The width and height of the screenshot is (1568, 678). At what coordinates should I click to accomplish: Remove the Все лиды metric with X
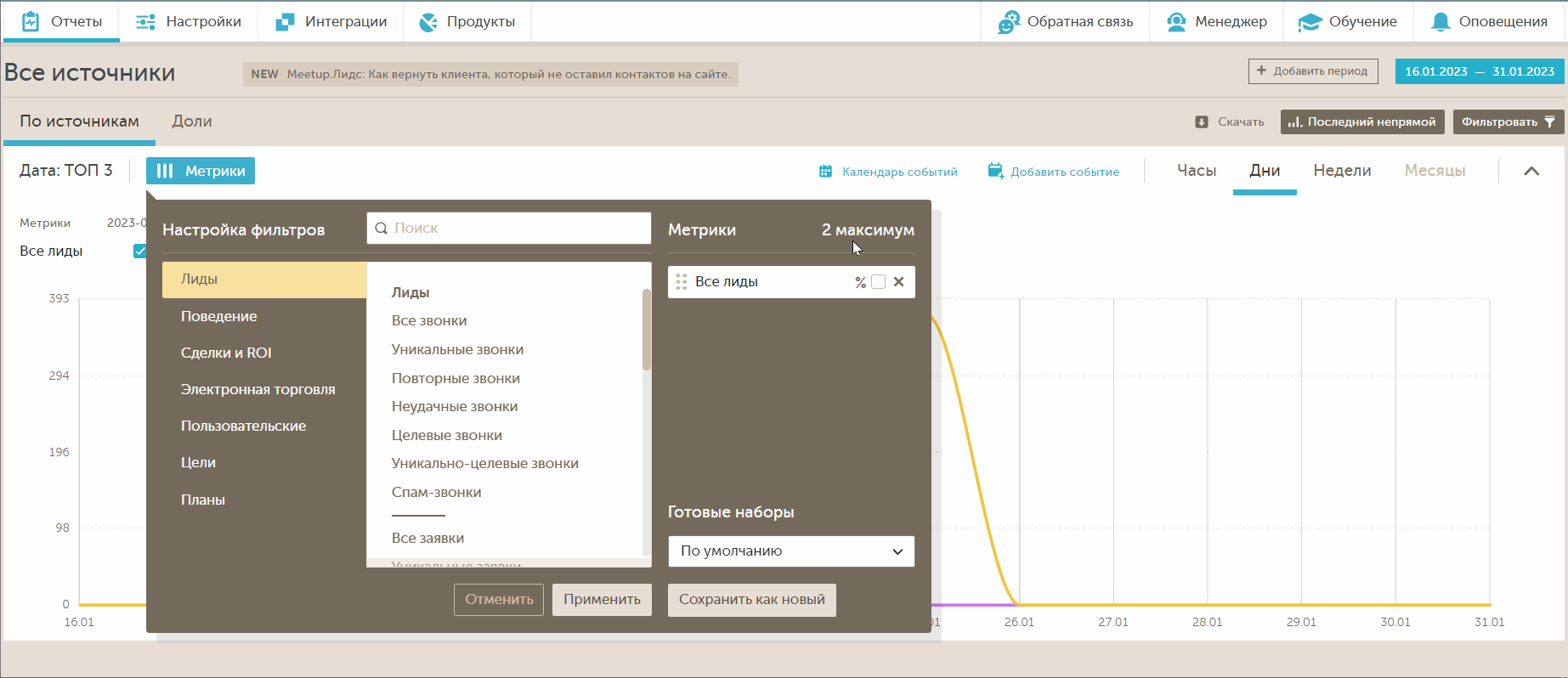(899, 282)
